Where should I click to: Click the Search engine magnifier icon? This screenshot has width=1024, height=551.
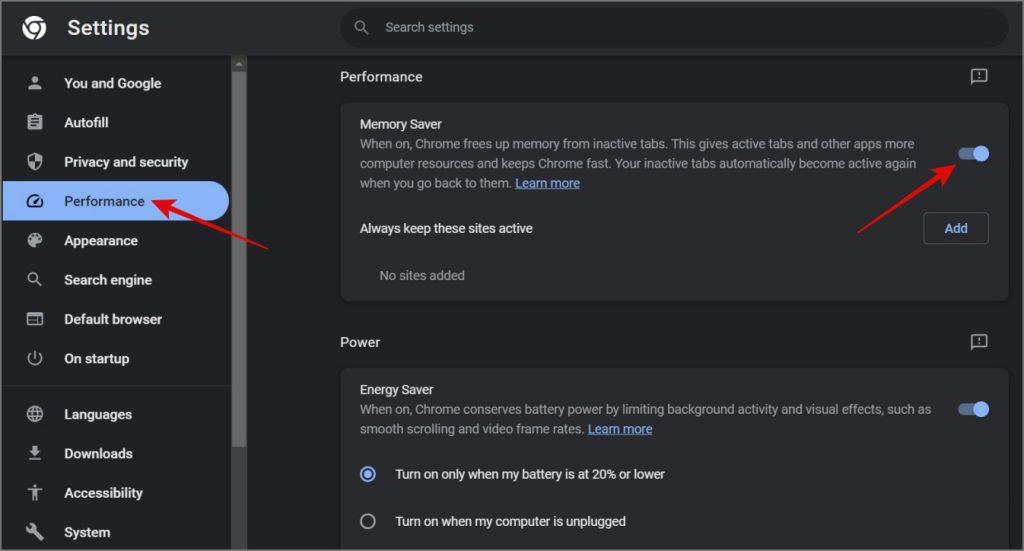(35, 279)
